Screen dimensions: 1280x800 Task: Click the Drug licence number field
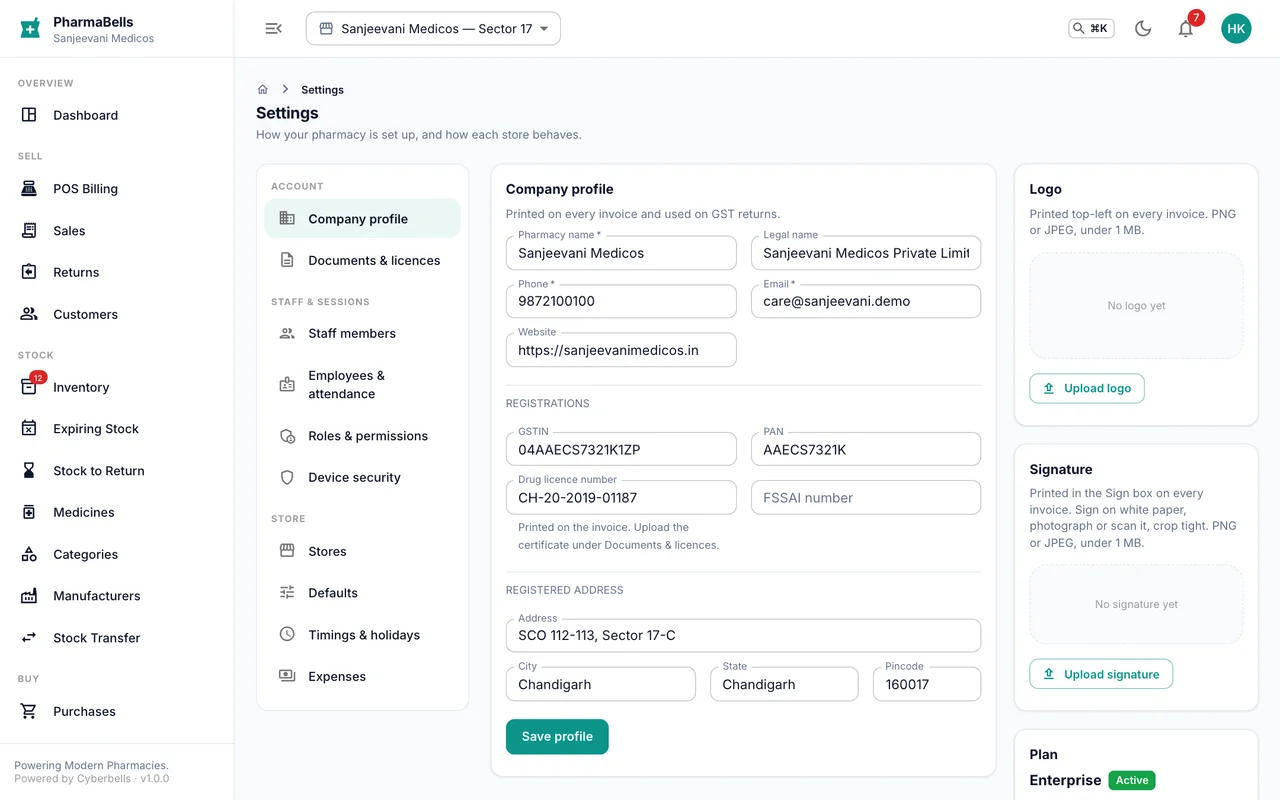point(621,497)
